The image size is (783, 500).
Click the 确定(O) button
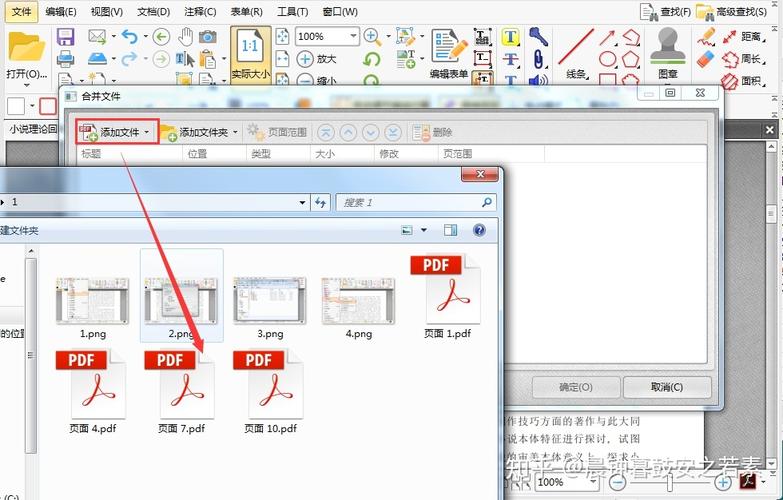(576, 387)
